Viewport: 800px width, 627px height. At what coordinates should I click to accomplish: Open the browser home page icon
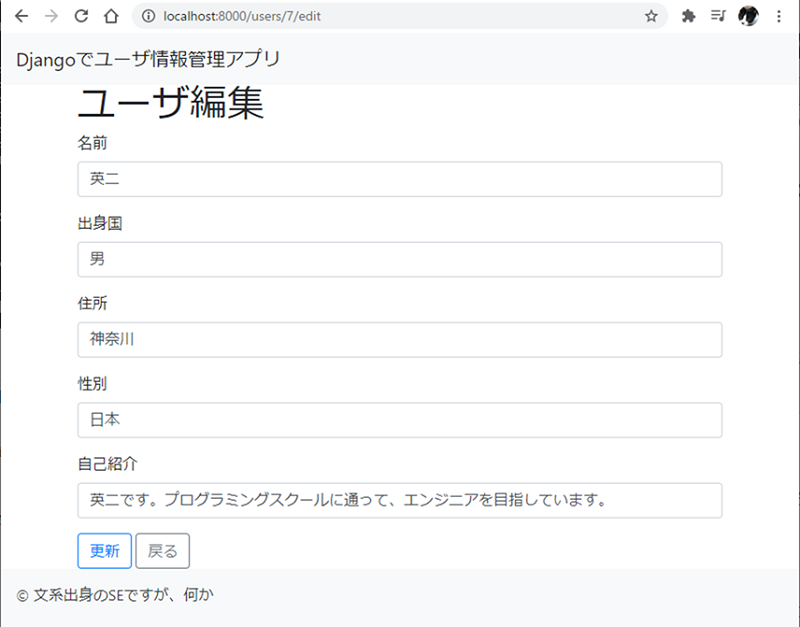pos(111,16)
